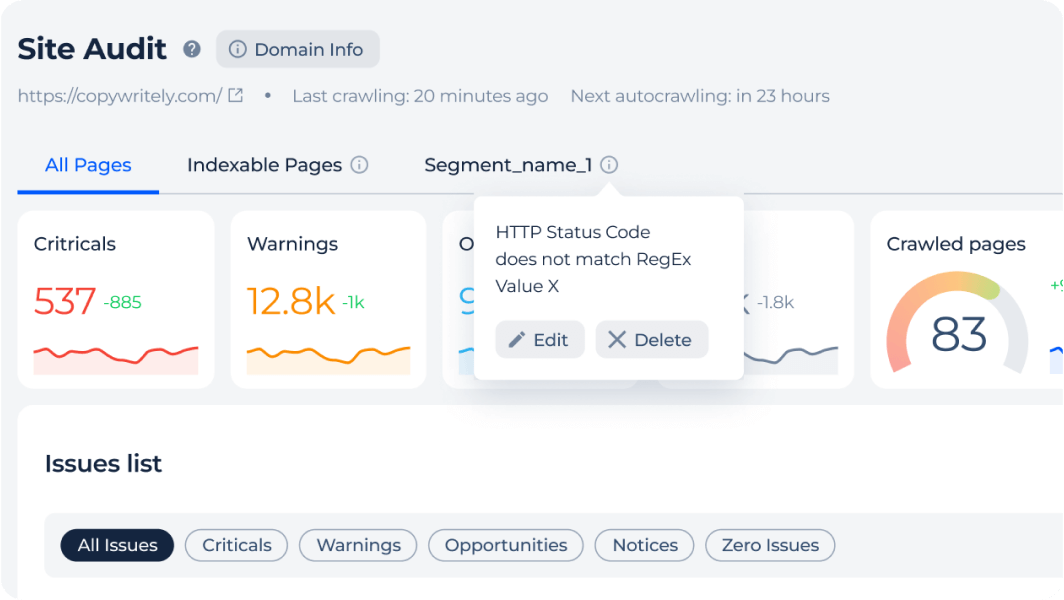Filter the issues list by Criticals
Screen dimensions: 1064x600
(x=237, y=545)
